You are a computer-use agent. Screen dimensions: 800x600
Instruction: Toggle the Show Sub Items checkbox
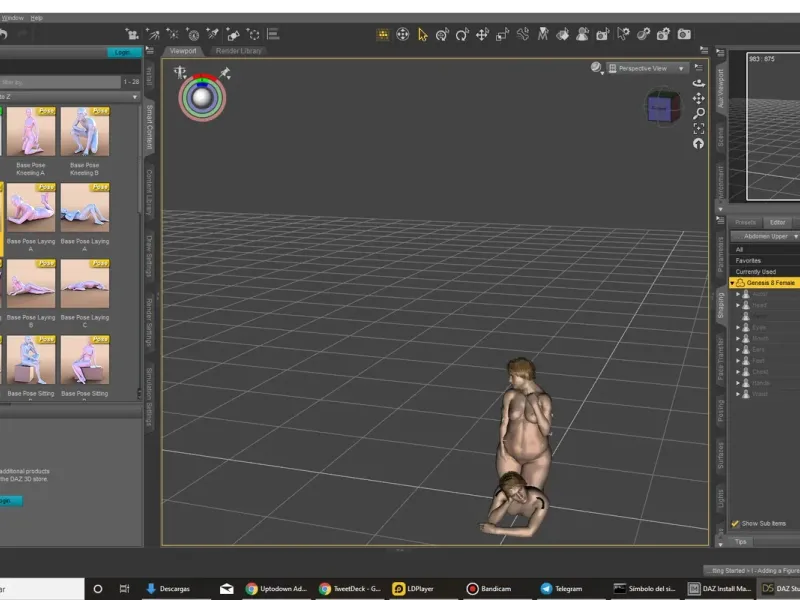tap(737, 523)
